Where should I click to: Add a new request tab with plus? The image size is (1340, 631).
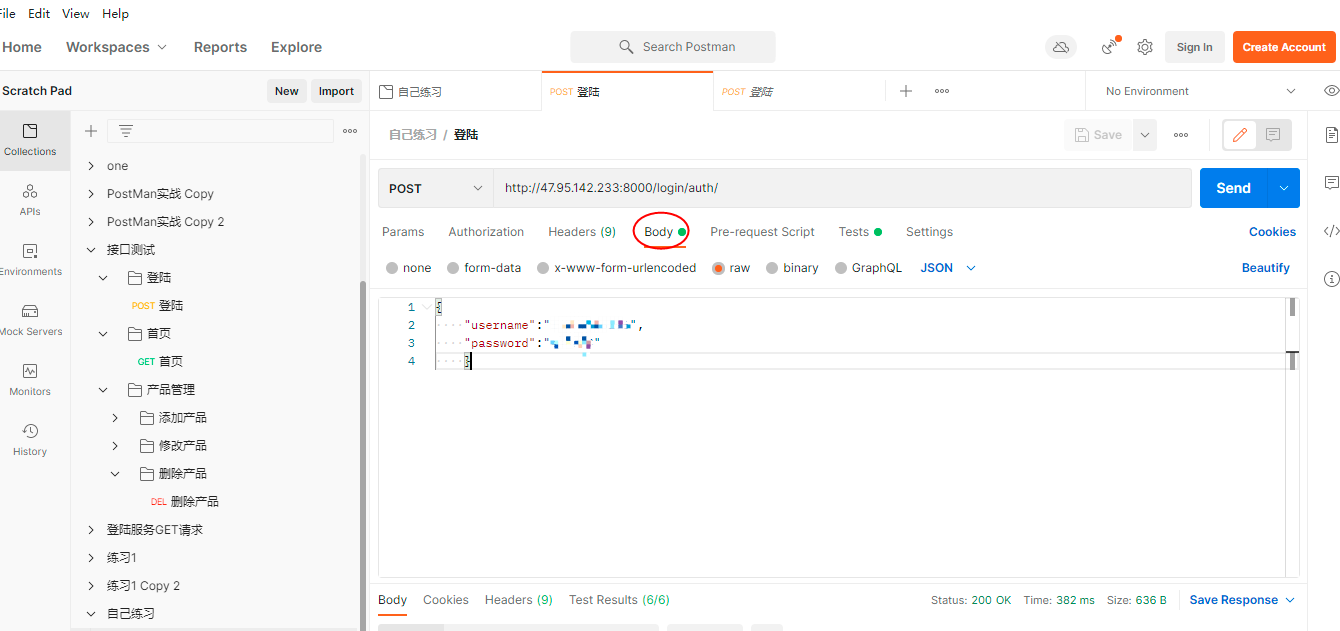coord(906,91)
